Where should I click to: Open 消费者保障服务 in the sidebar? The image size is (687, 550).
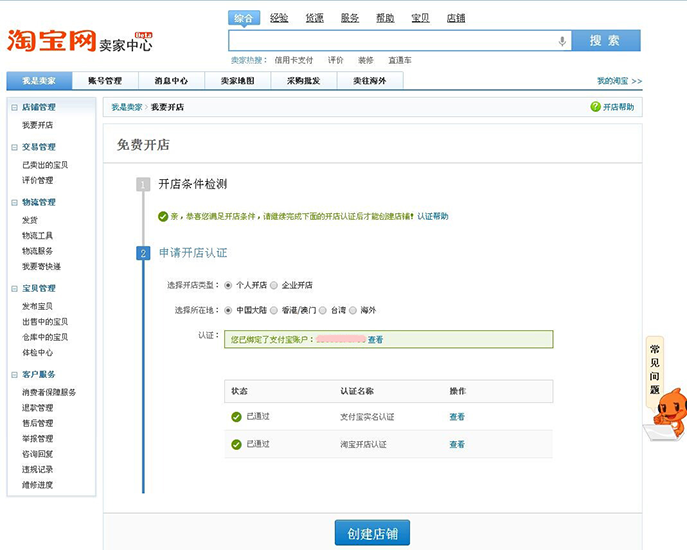(49, 392)
